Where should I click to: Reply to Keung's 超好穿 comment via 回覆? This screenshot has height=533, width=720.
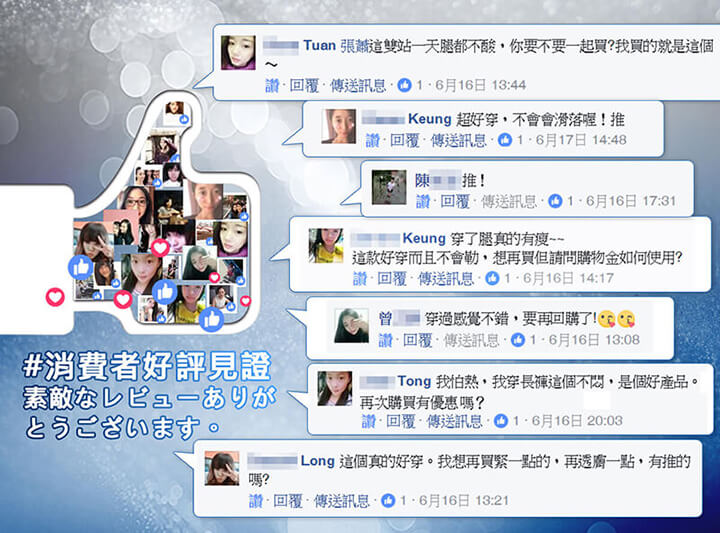(x=405, y=140)
